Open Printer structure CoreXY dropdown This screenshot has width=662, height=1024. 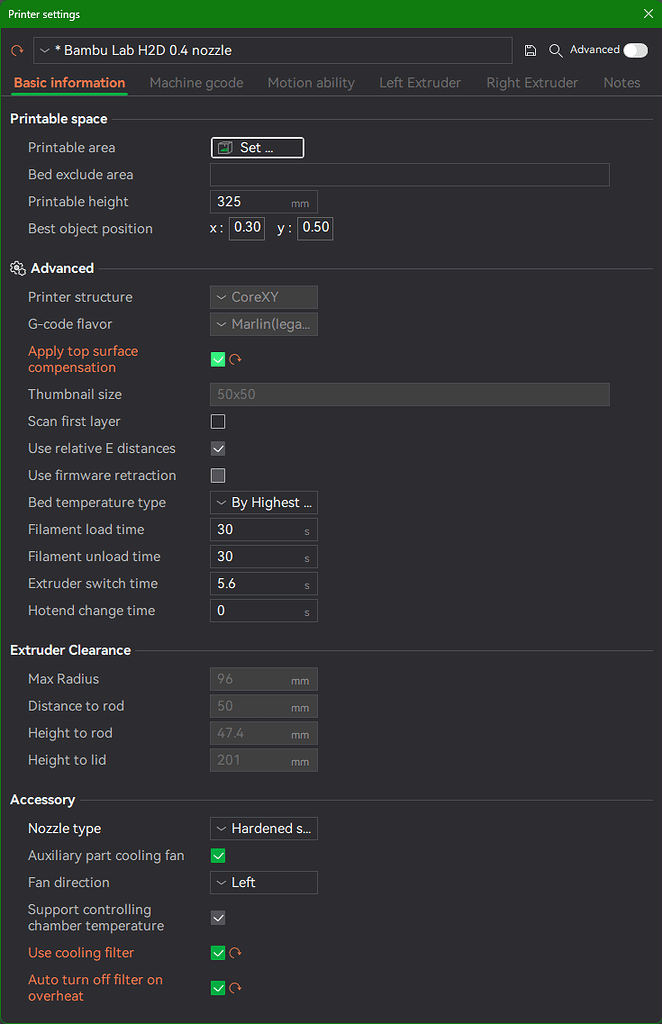(x=264, y=297)
